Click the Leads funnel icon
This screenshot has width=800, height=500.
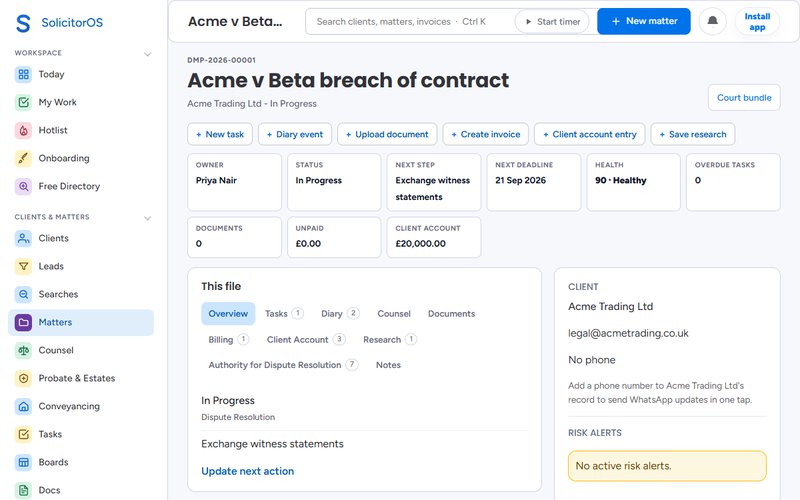pos(23,266)
